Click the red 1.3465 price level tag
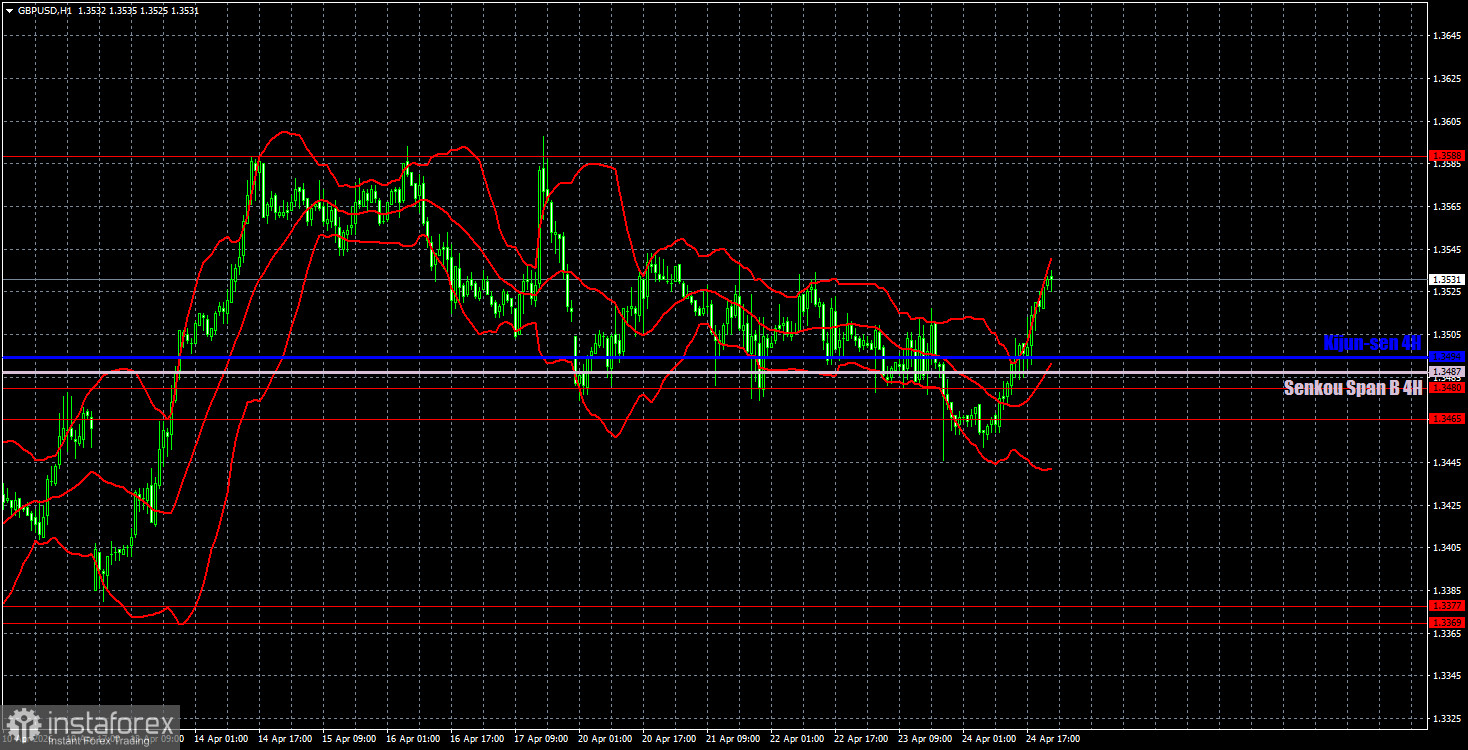1468x750 pixels. pyautogui.click(x=1447, y=419)
